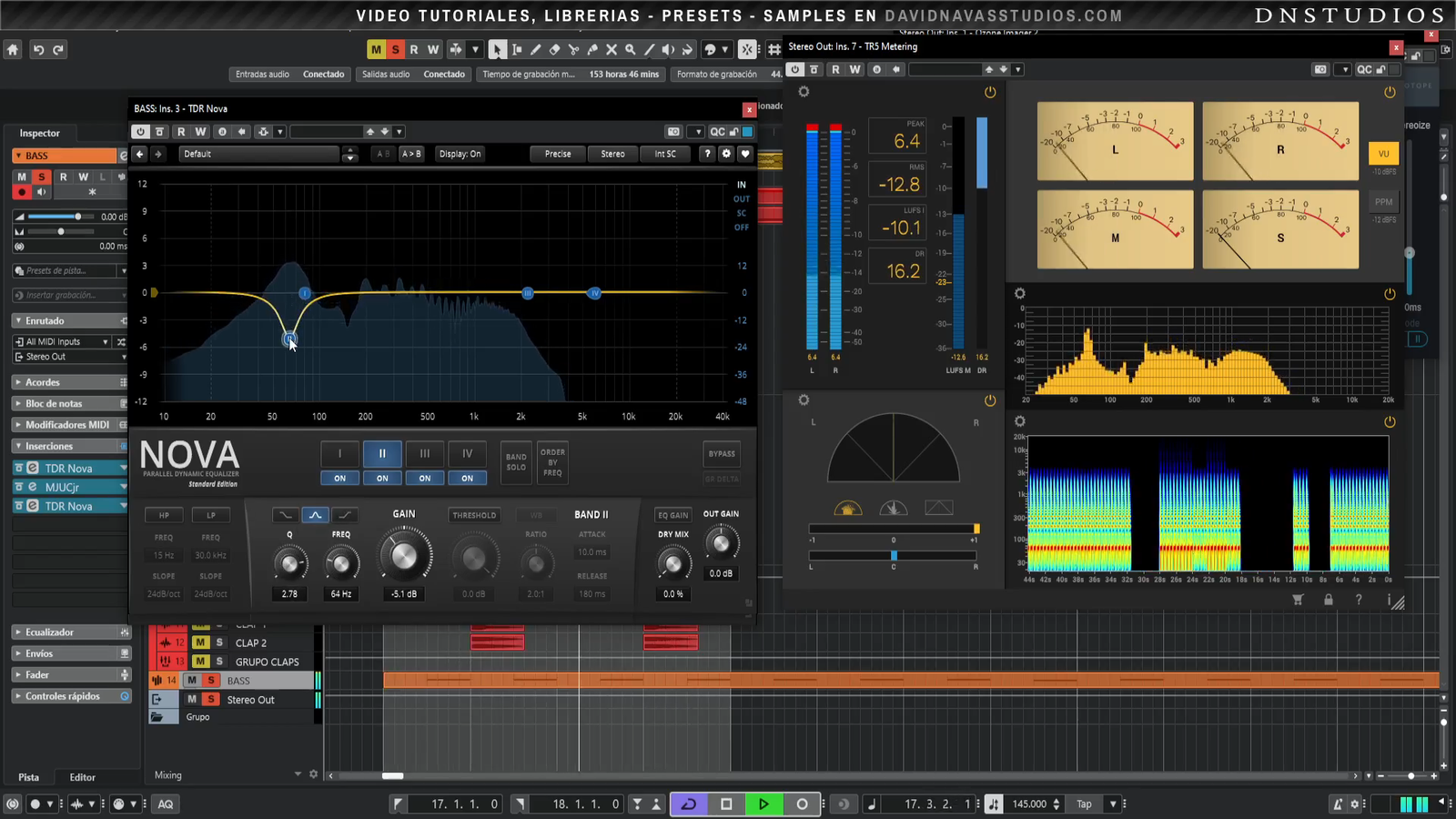This screenshot has width=1456, height=819.
Task: Expand the Ecualizador inspector section
Action: [50, 632]
